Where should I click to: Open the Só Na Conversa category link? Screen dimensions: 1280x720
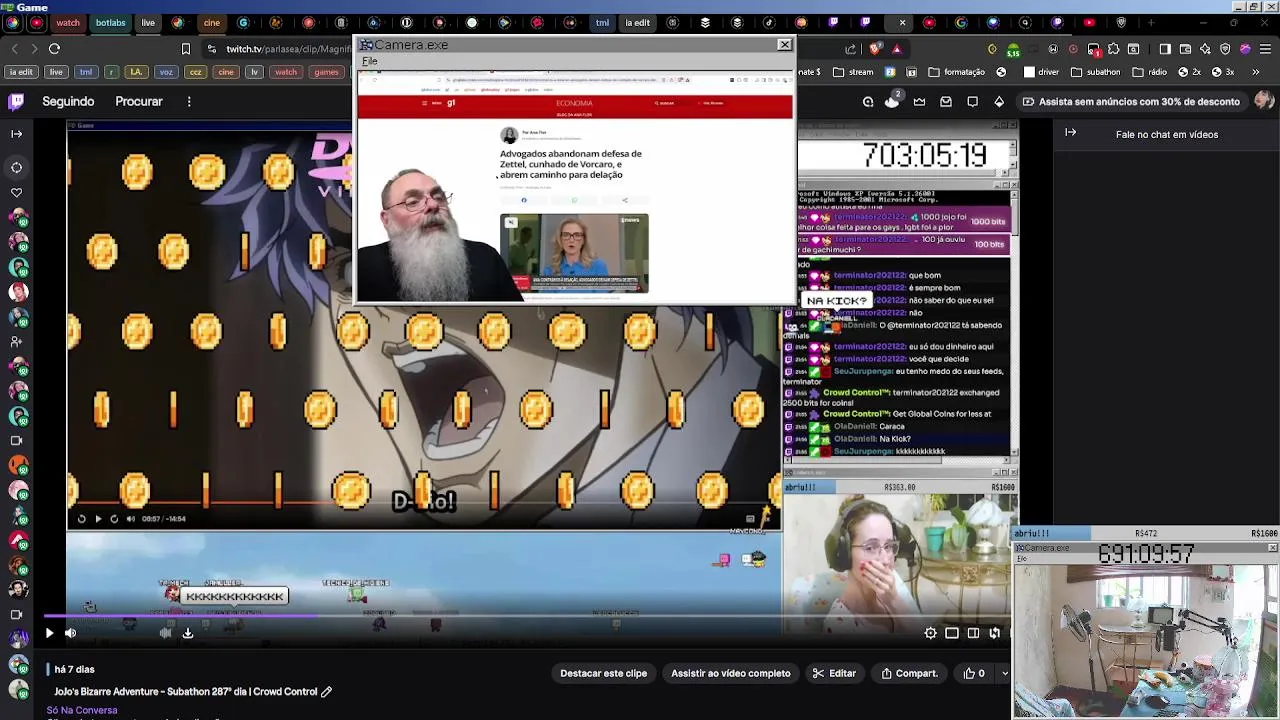tap(82, 710)
